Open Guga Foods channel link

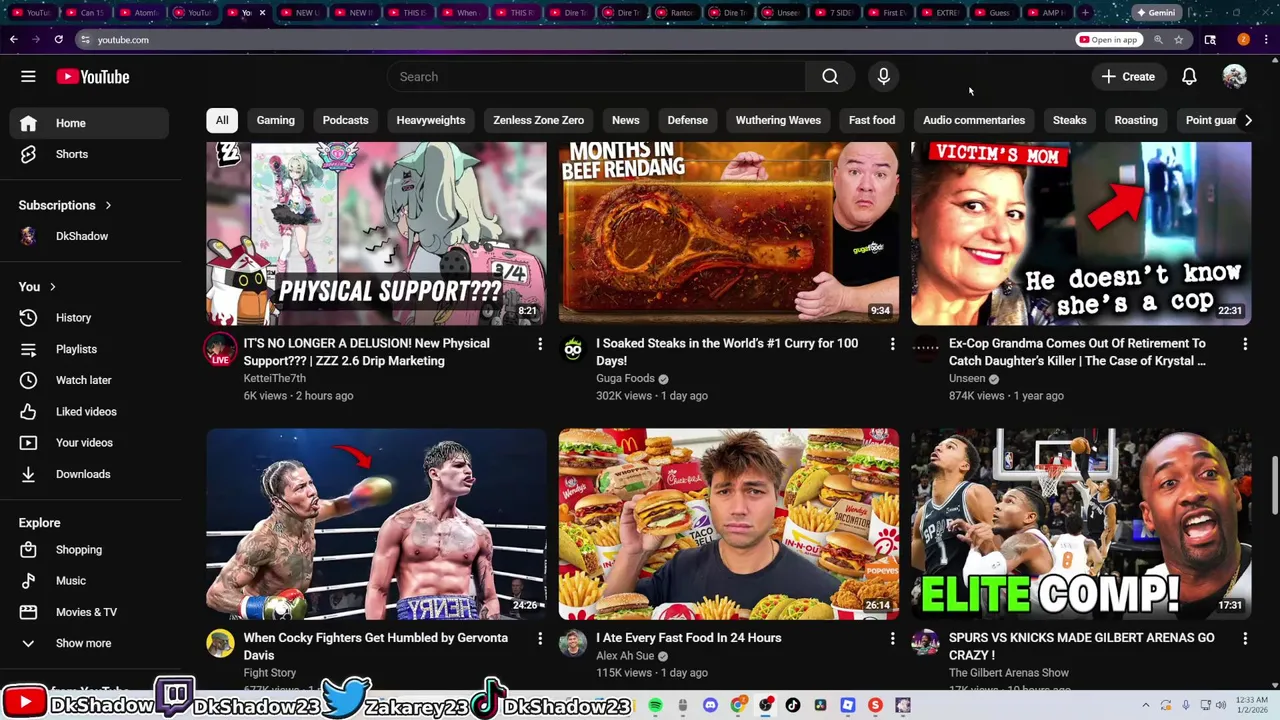coord(625,379)
